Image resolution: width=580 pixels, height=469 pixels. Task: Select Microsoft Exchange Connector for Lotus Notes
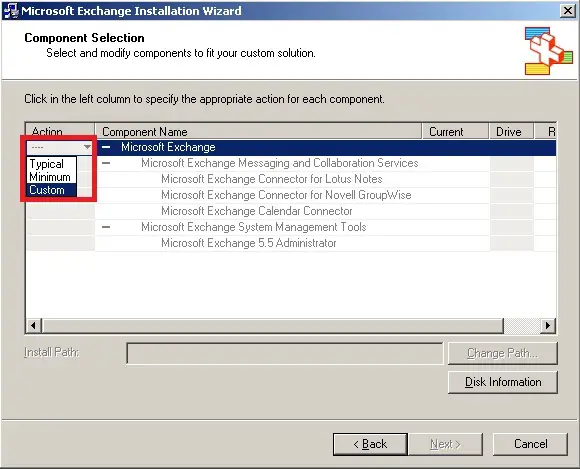[x=272, y=179]
